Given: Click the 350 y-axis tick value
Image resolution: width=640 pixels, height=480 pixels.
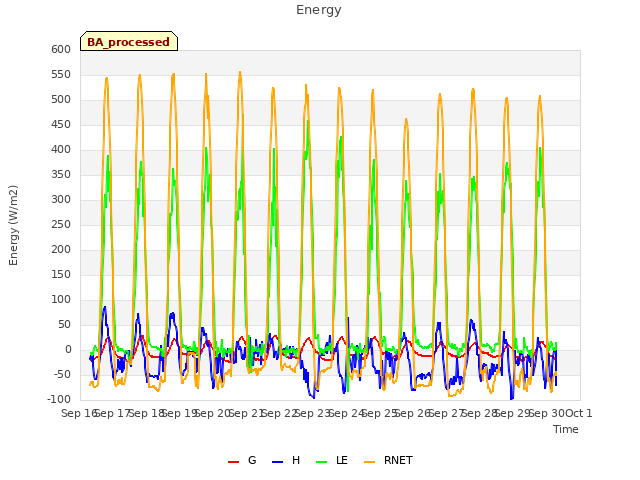Looking at the screenshot, I should click(61, 175).
